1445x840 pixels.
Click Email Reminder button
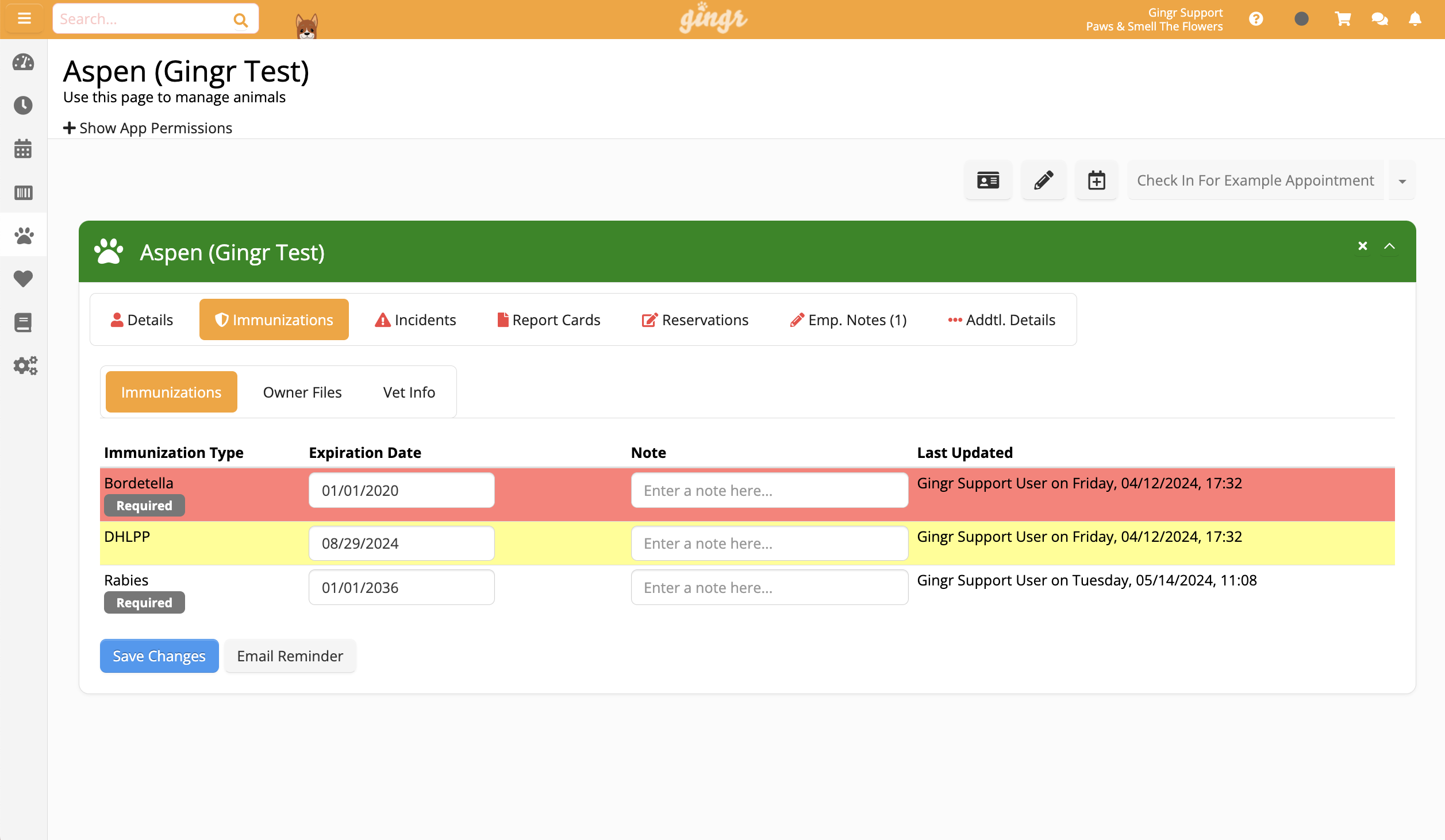(x=290, y=656)
